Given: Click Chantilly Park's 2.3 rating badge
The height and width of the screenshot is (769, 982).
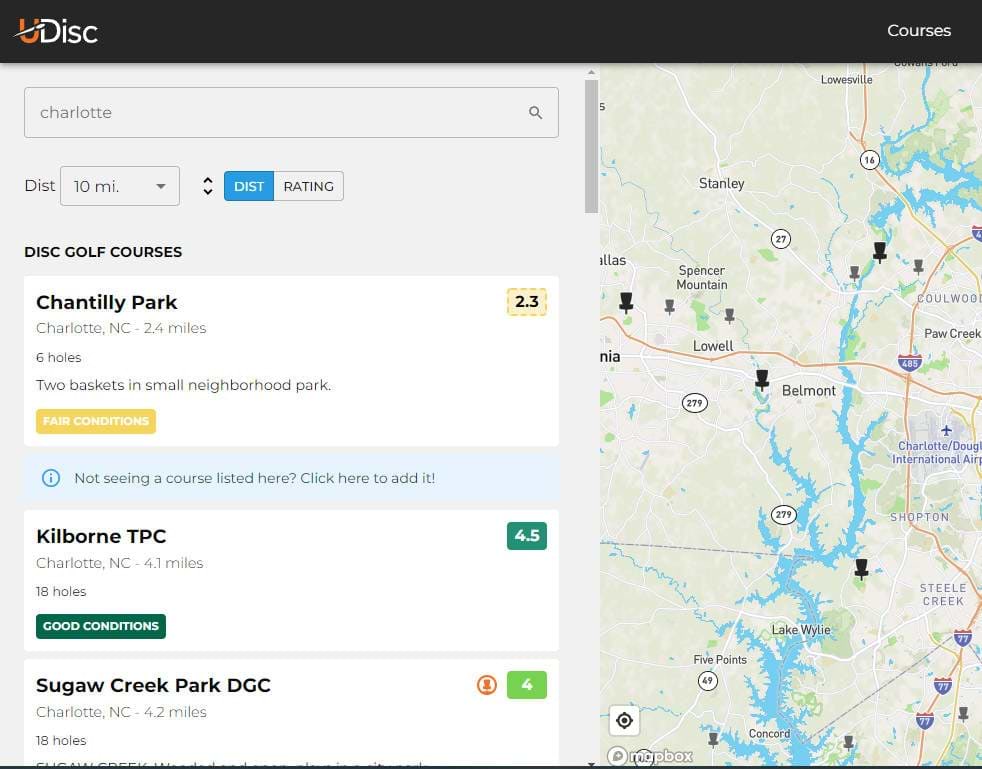Looking at the screenshot, I should pyautogui.click(x=526, y=302).
